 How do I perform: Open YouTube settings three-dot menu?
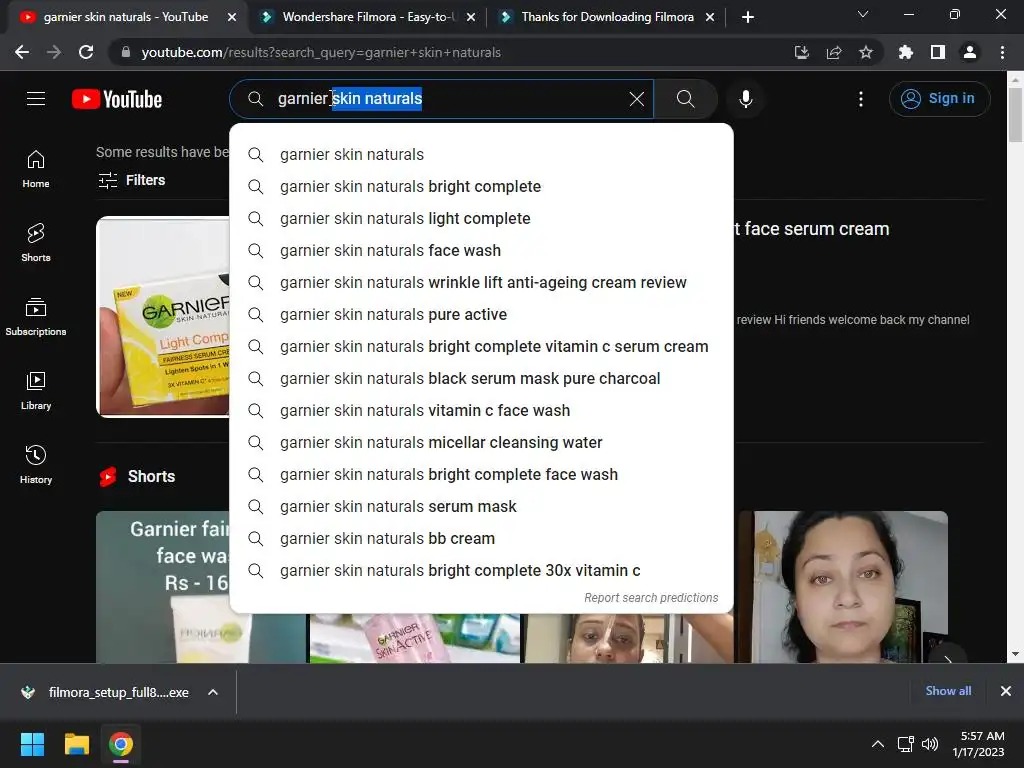(861, 99)
